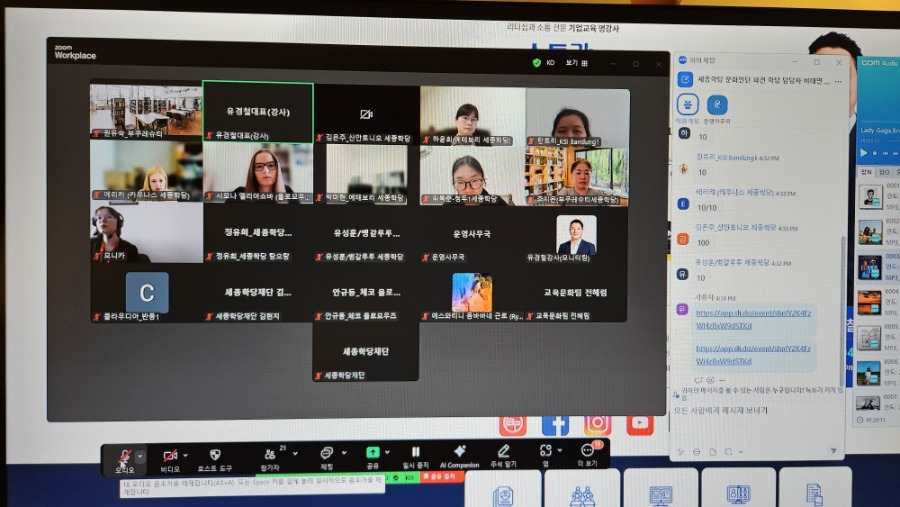900x507 pixels.
Task: Select the first tab in audio player list
Action: [866, 172]
